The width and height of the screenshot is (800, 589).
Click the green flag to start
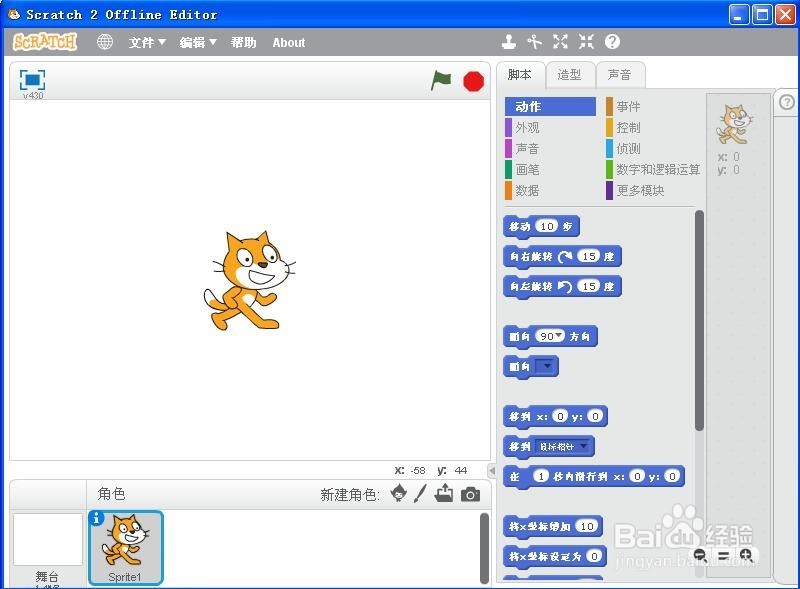(441, 81)
